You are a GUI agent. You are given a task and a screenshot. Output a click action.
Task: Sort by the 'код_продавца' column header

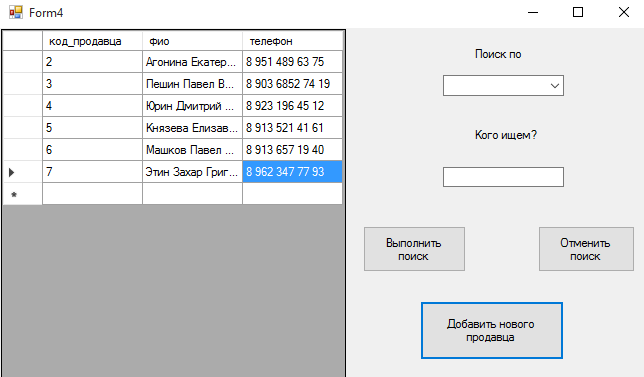(92, 41)
